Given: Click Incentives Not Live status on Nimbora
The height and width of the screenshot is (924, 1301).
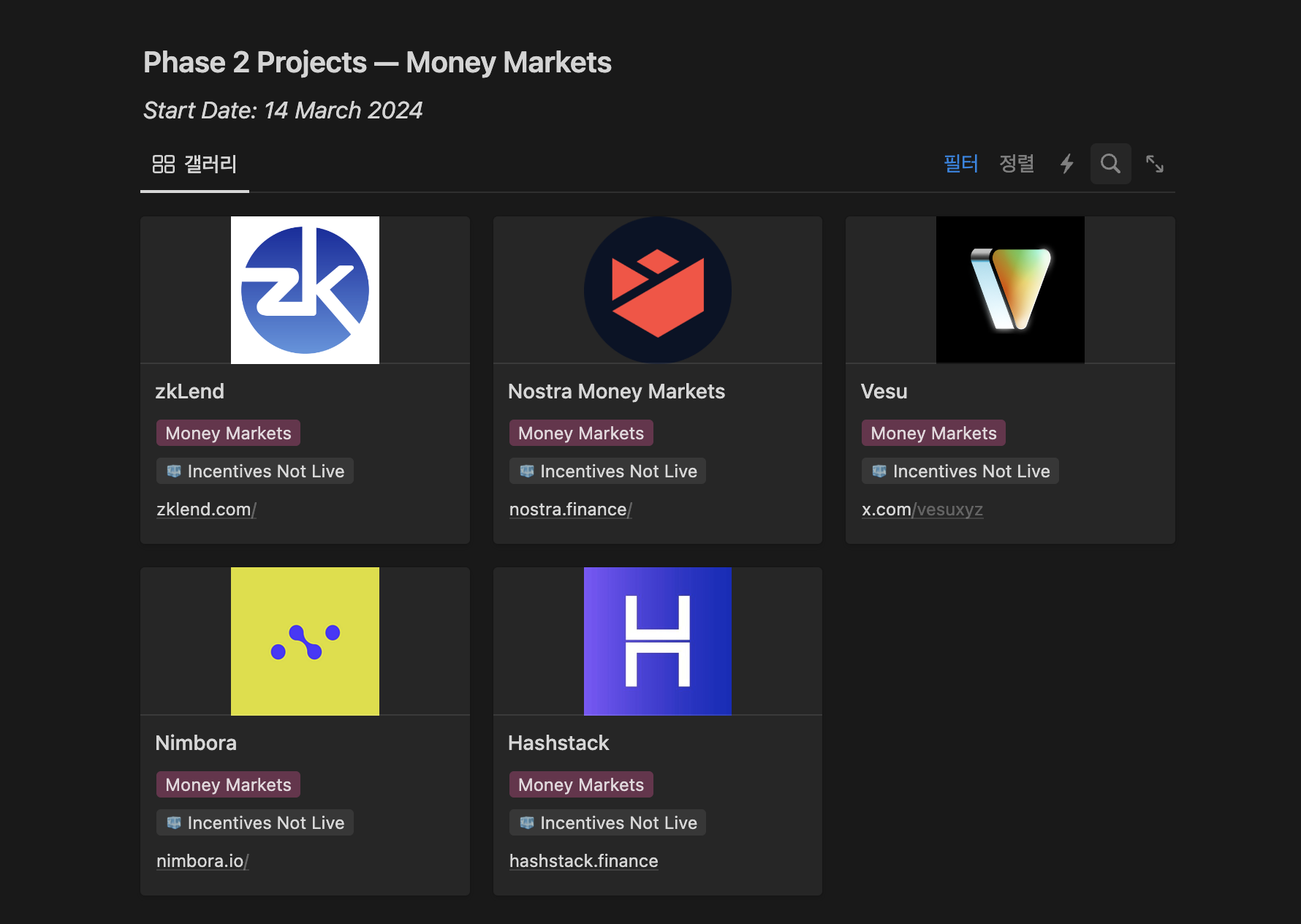Looking at the screenshot, I should 255,822.
